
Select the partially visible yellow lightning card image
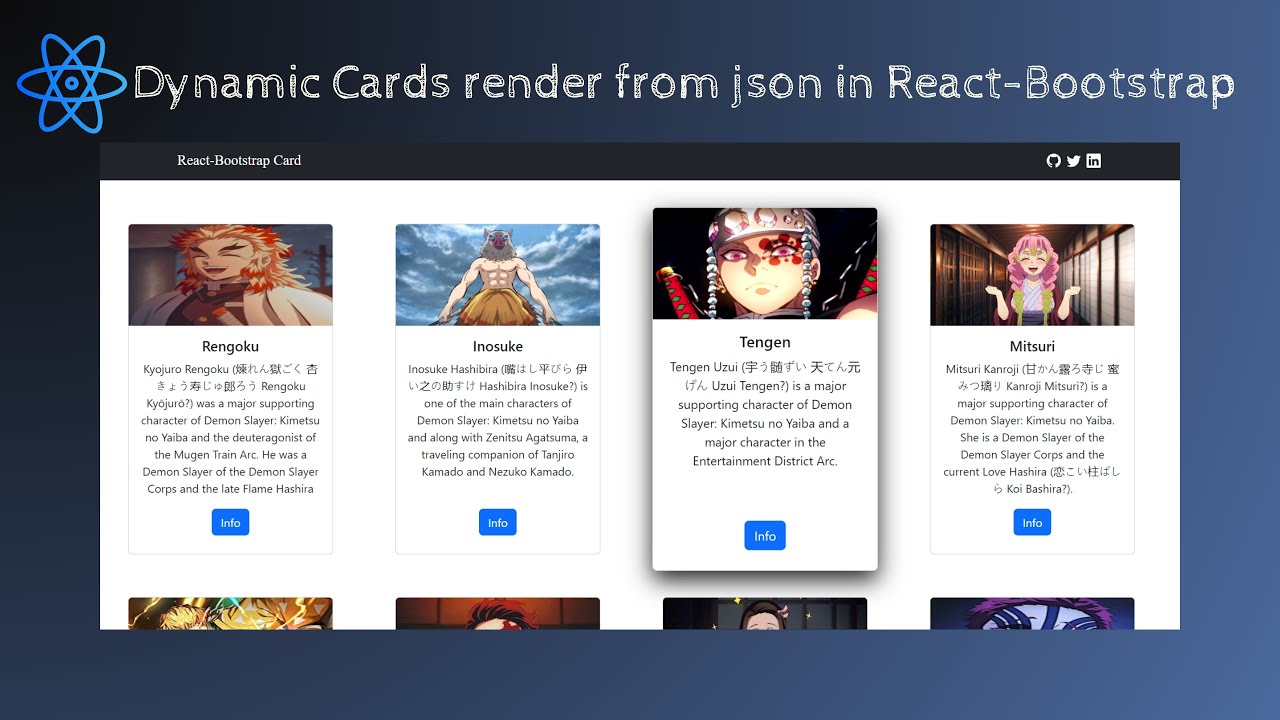click(230, 614)
